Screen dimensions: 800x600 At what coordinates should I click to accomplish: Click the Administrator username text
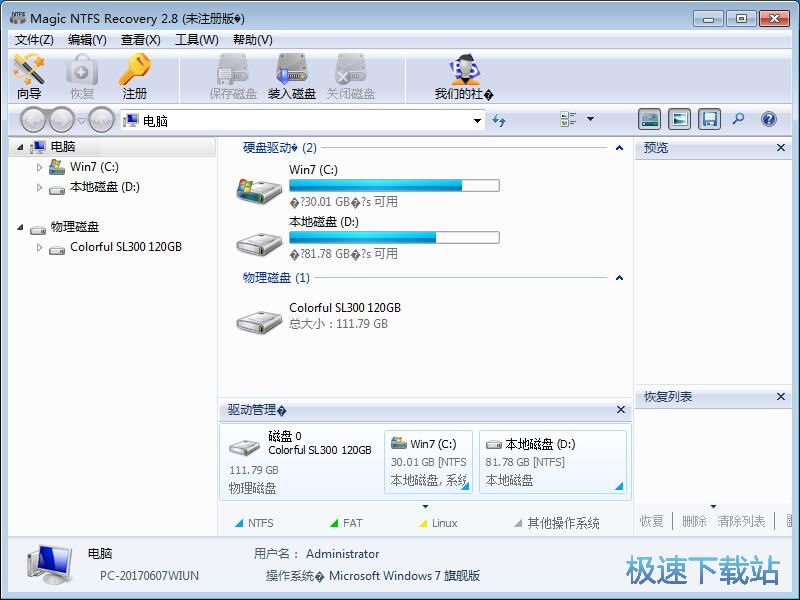[342, 554]
